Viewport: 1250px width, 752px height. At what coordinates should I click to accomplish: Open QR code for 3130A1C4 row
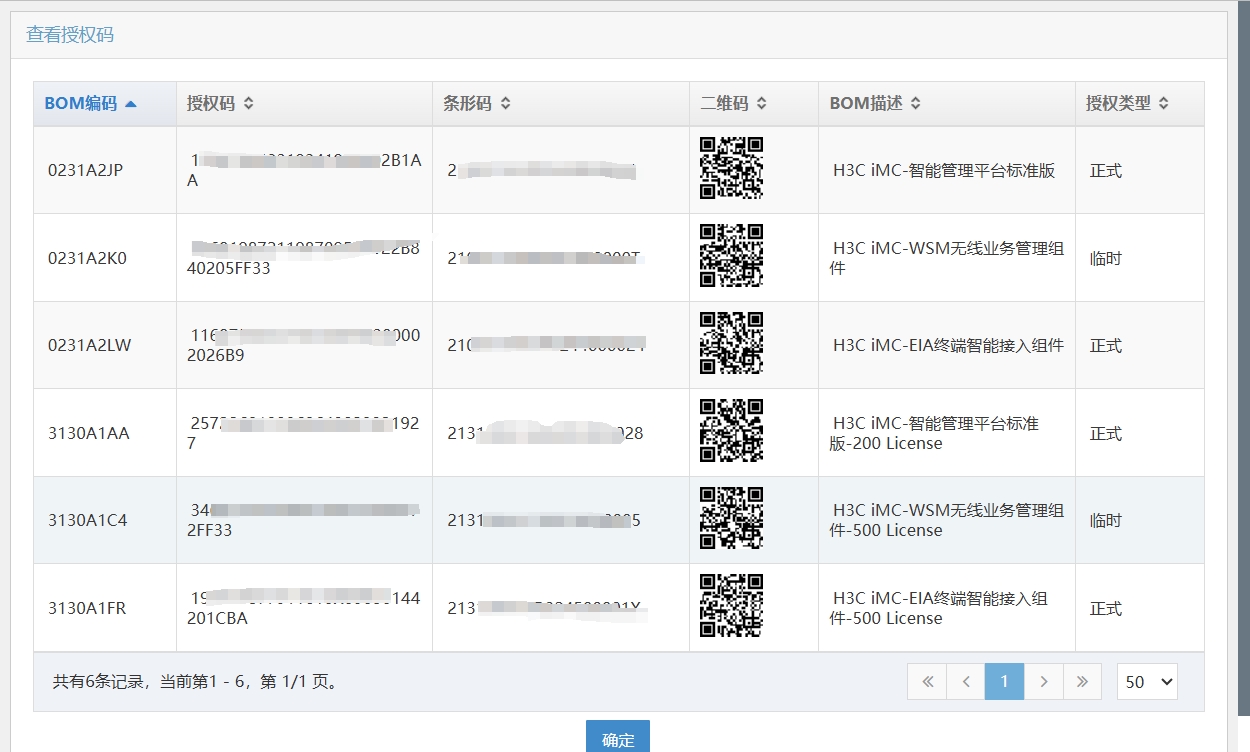(731, 518)
